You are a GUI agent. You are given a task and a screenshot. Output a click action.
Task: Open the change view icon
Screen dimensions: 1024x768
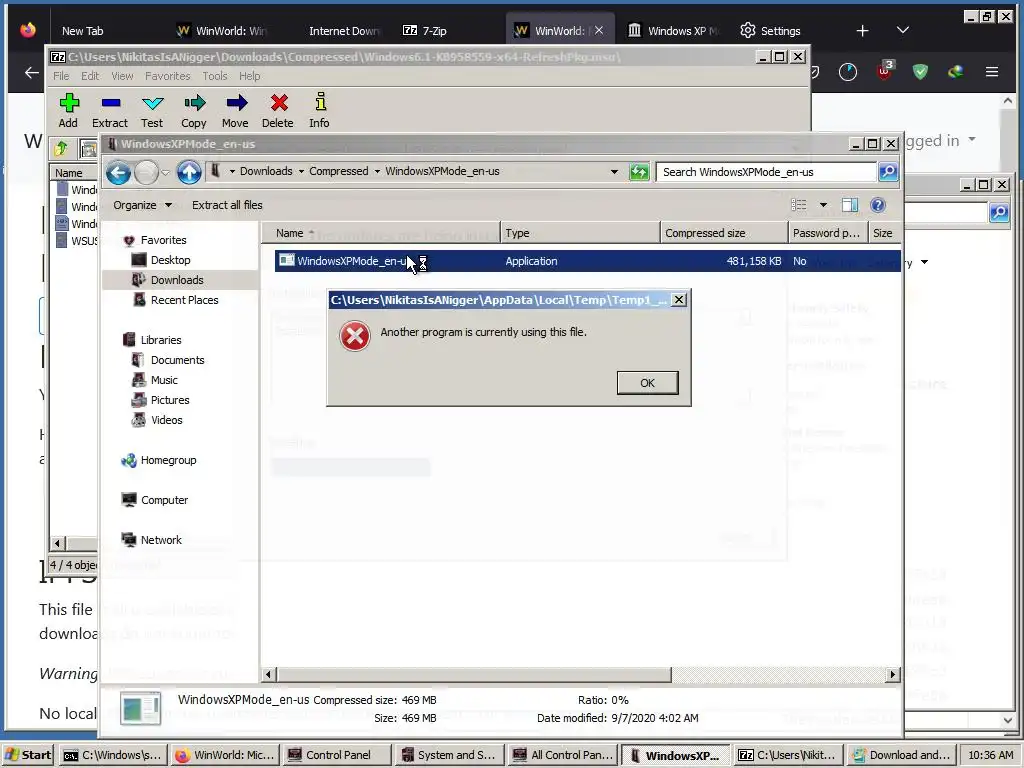coord(799,205)
